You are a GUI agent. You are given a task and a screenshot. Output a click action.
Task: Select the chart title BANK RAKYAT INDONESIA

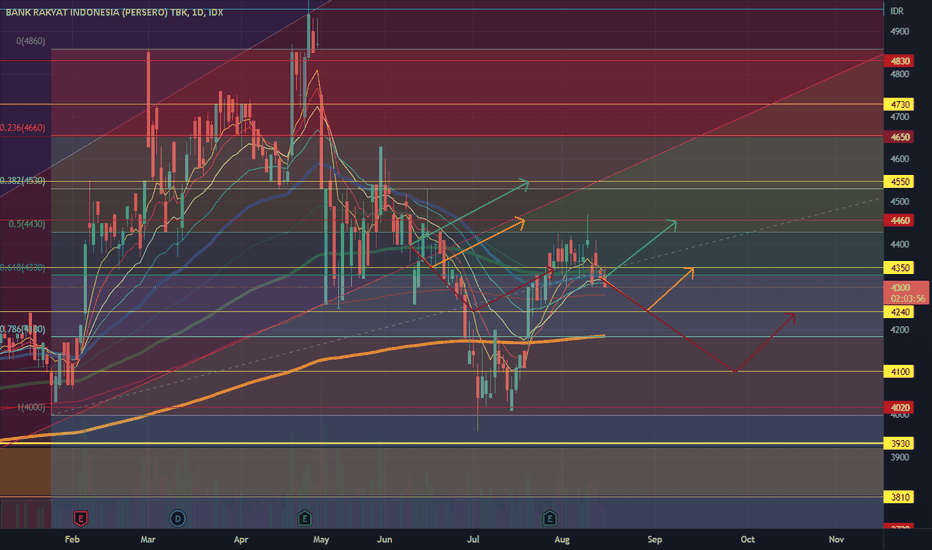[114, 12]
